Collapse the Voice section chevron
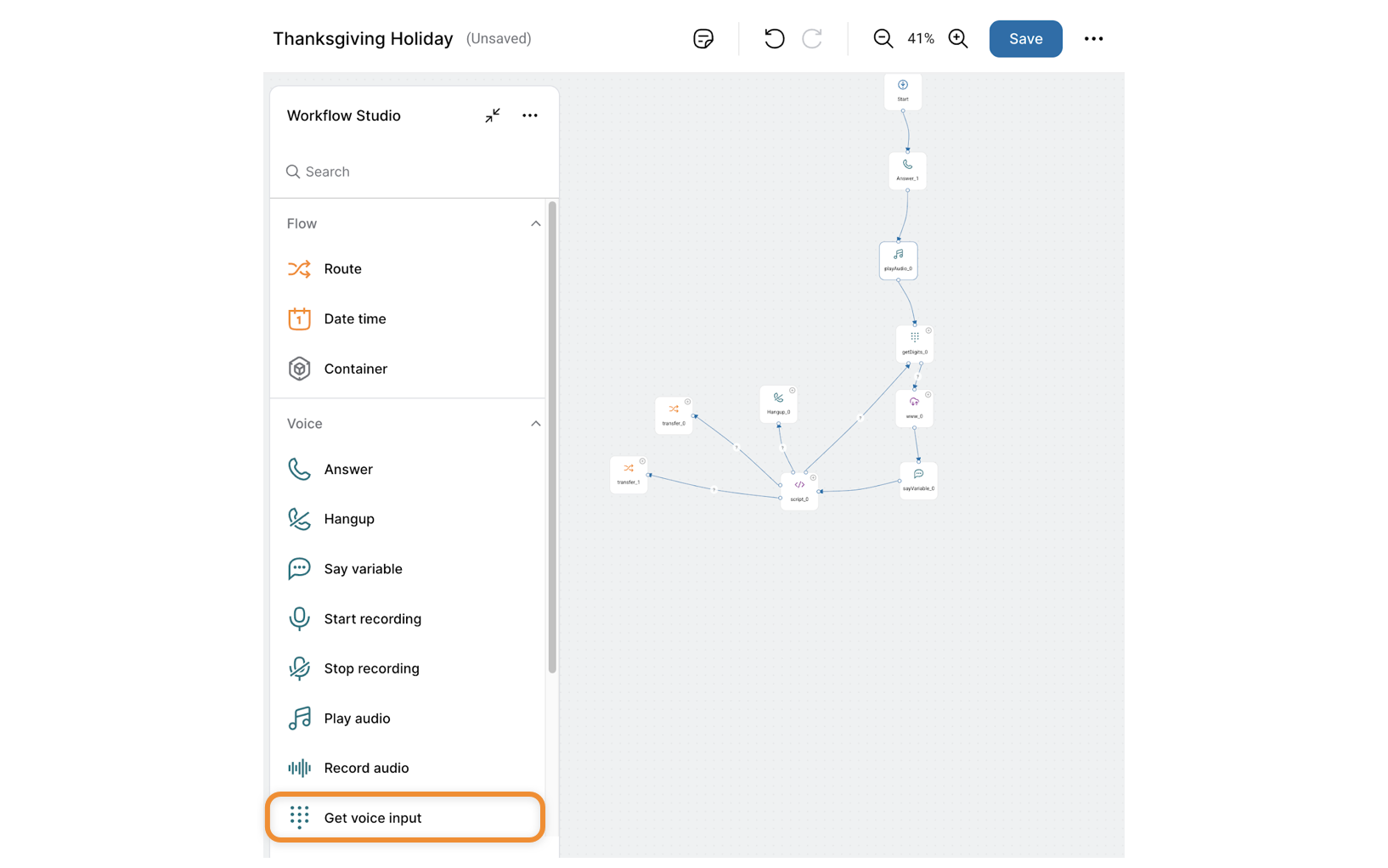This screenshot has width=1388, height=868. tap(535, 424)
